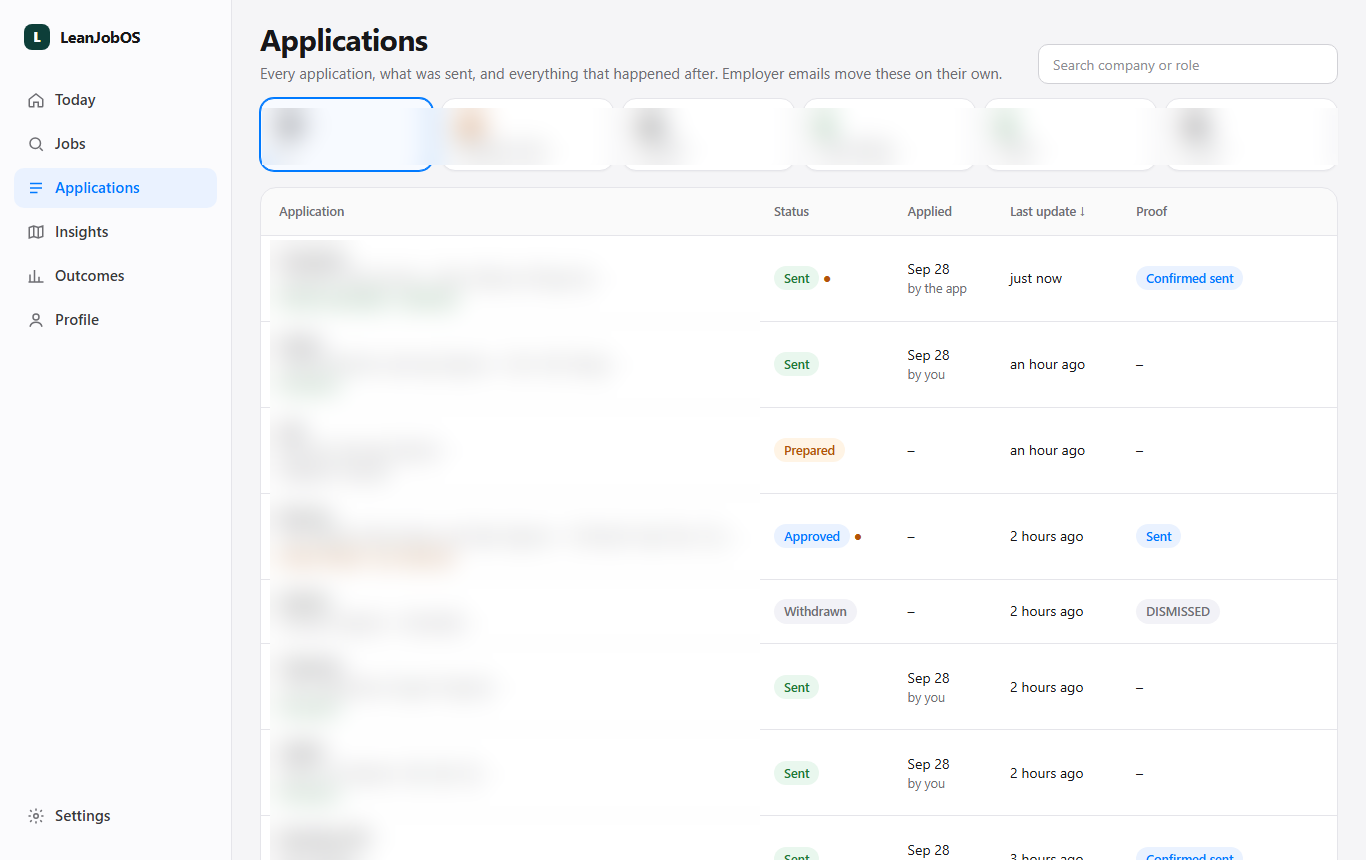This screenshot has width=1366, height=860.
Task: Click the "by the app" applied note
Action: click(937, 289)
